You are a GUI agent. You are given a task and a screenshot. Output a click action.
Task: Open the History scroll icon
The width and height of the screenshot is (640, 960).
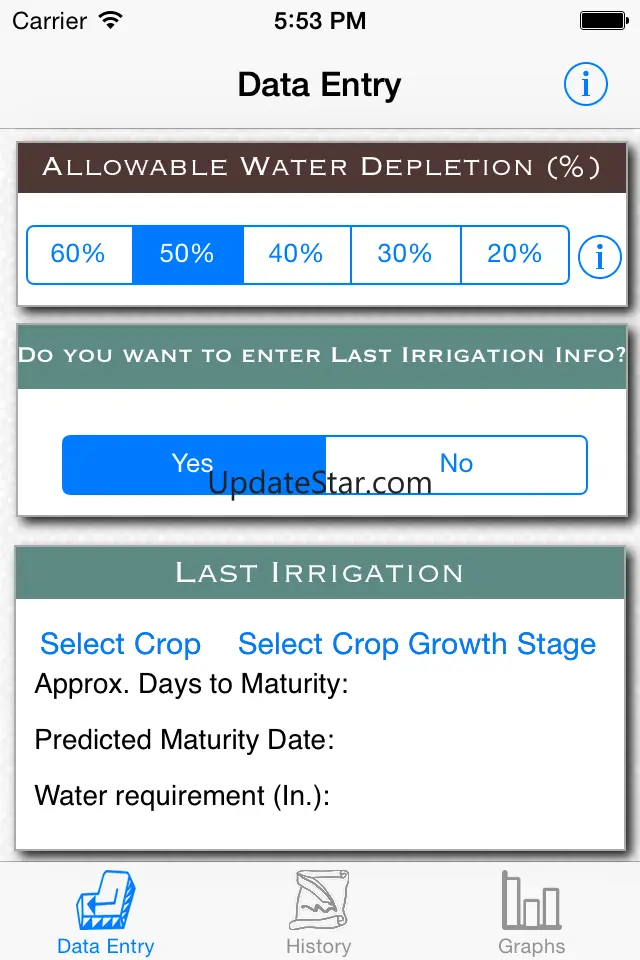click(x=319, y=901)
